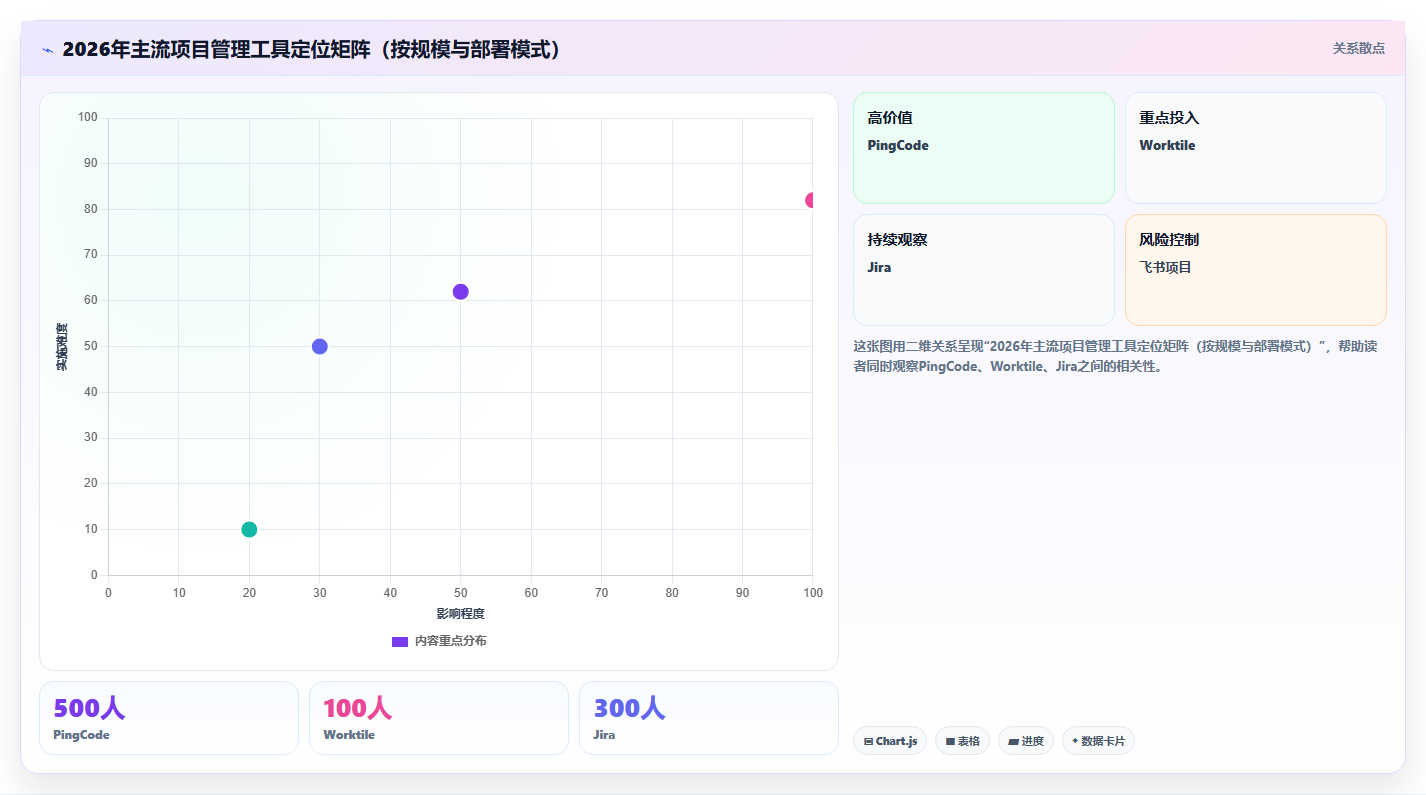Click the 飞书项目 text in risk card
The height and width of the screenshot is (795, 1426).
(x=1165, y=268)
